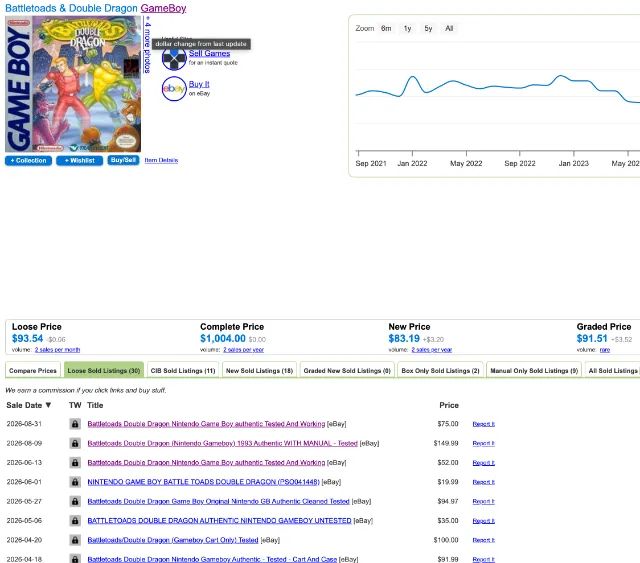Select Loose Sold Listings (30) tab

(104, 370)
